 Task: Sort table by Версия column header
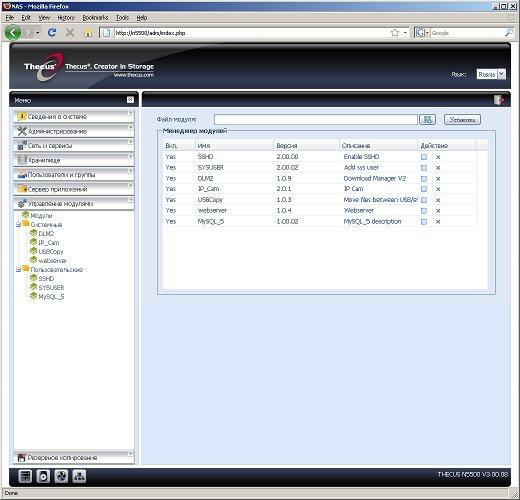click(x=306, y=146)
